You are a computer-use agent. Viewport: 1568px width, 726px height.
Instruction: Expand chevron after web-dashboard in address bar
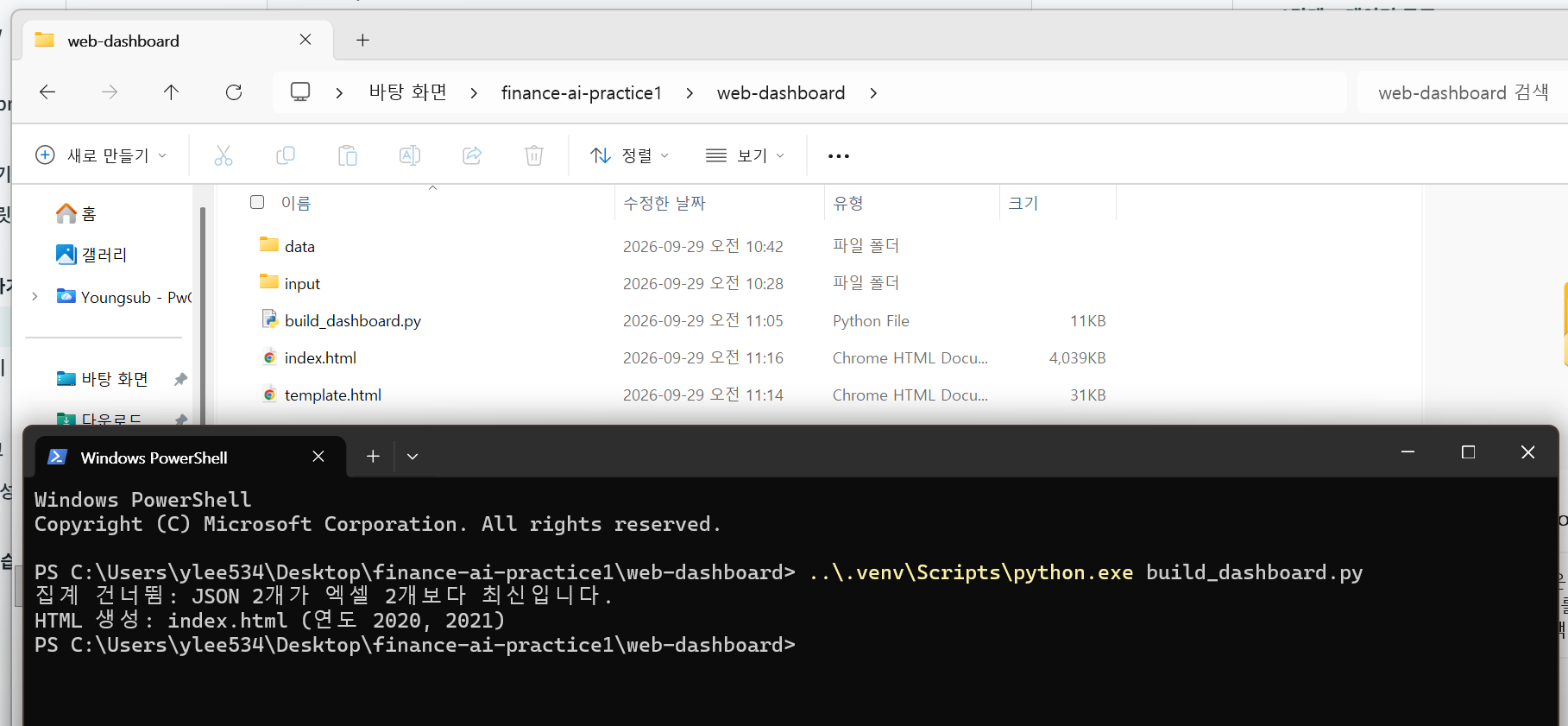(873, 92)
